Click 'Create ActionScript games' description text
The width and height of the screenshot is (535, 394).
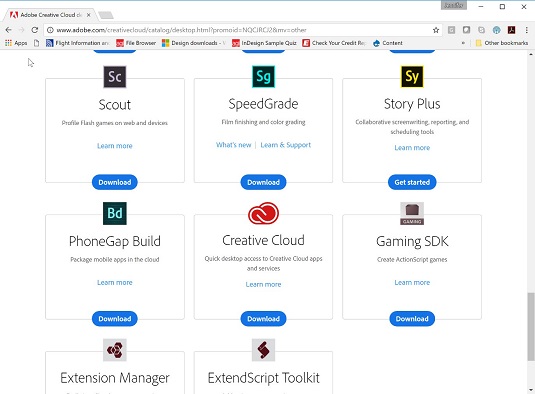pos(412,260)
